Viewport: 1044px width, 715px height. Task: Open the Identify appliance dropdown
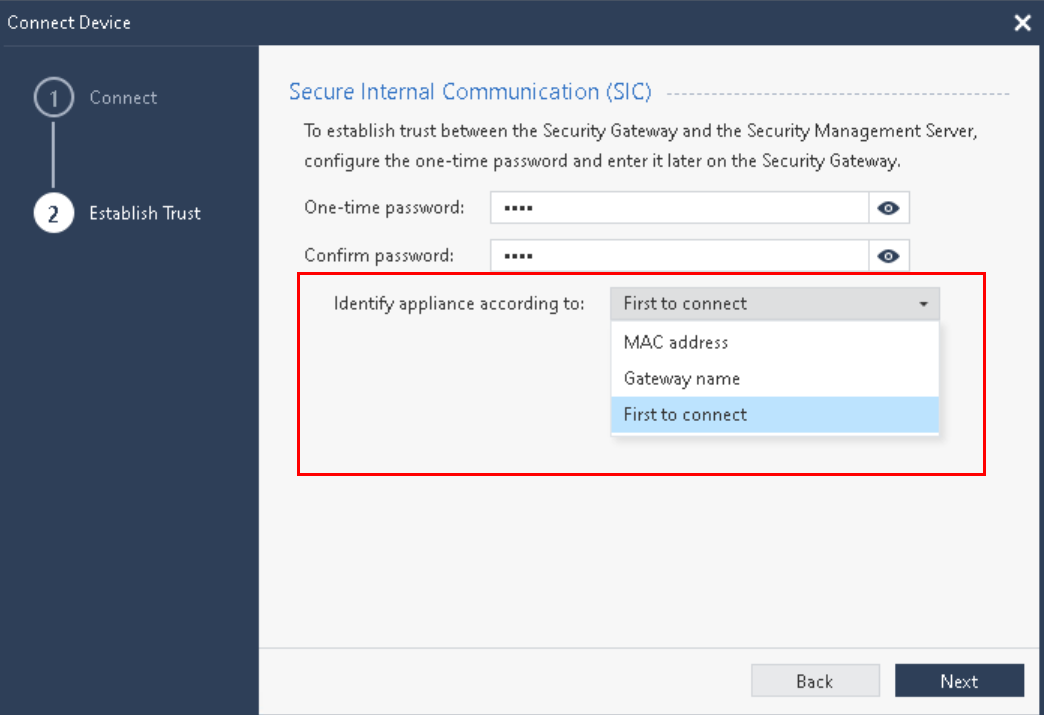pos(774,304)
